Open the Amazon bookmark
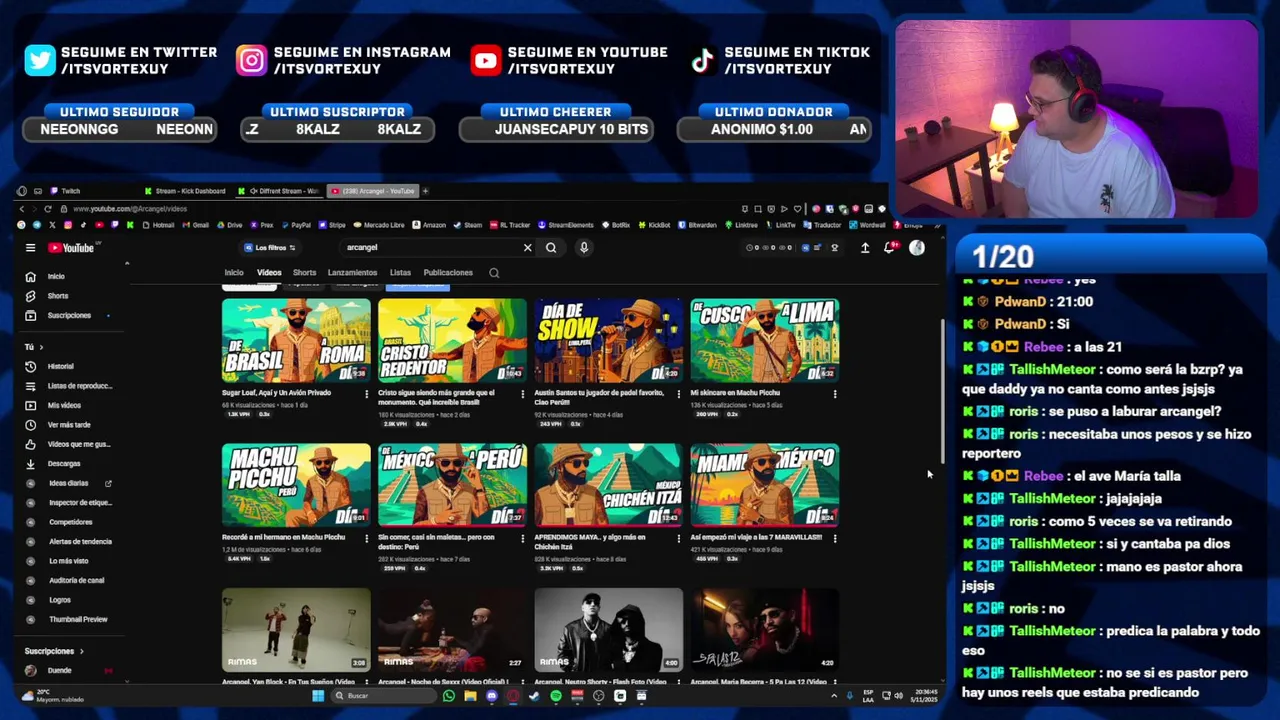The width and height of the screenshot is (1280, 720). pos(429,225)
